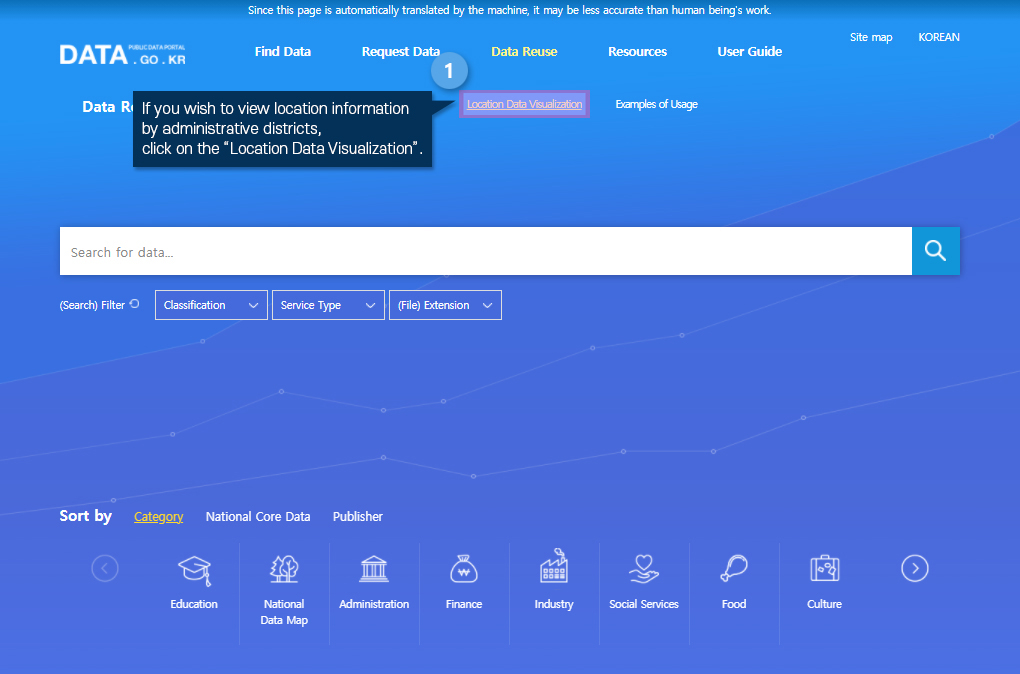
Task: Open the National Data Map category icon
Action: coord(284,569)
